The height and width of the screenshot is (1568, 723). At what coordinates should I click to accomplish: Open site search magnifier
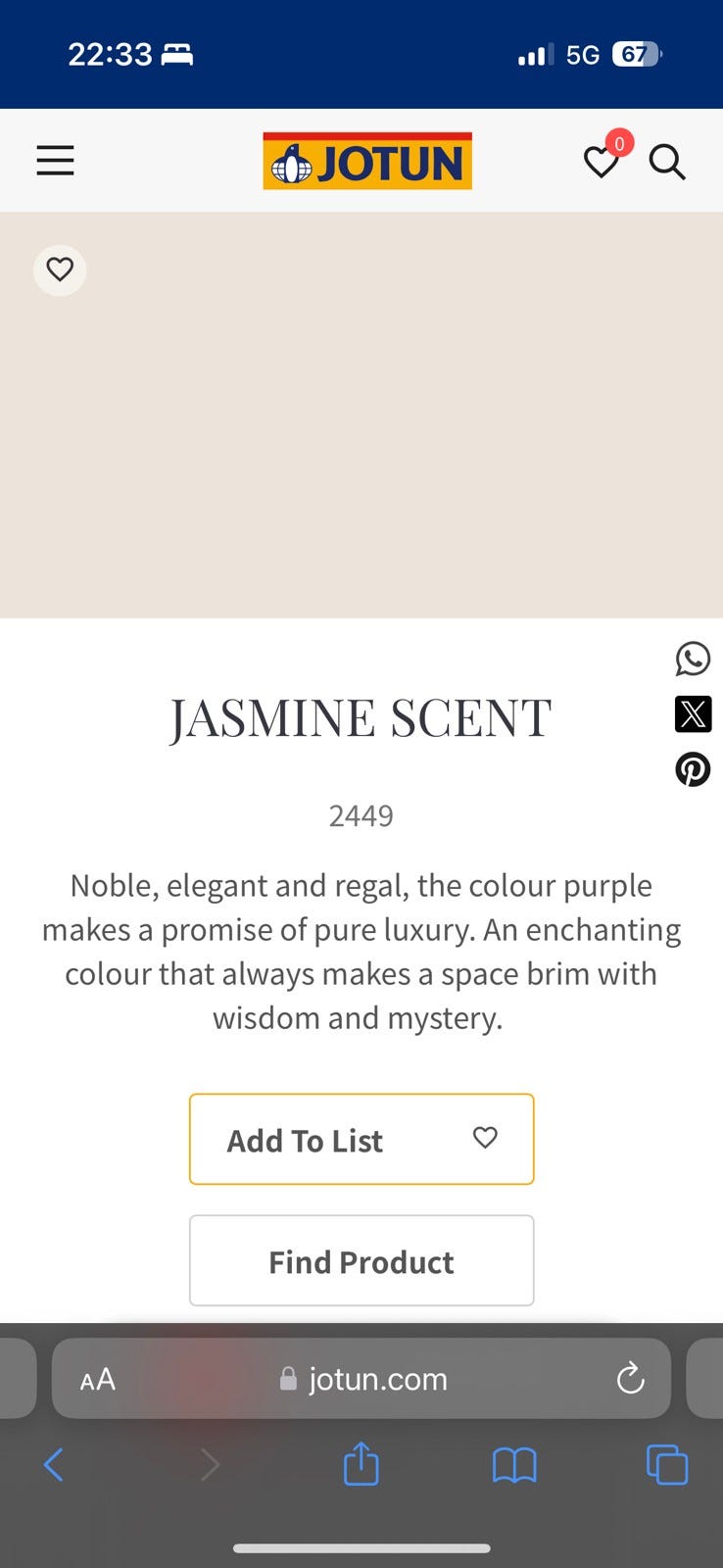[667, 162]
